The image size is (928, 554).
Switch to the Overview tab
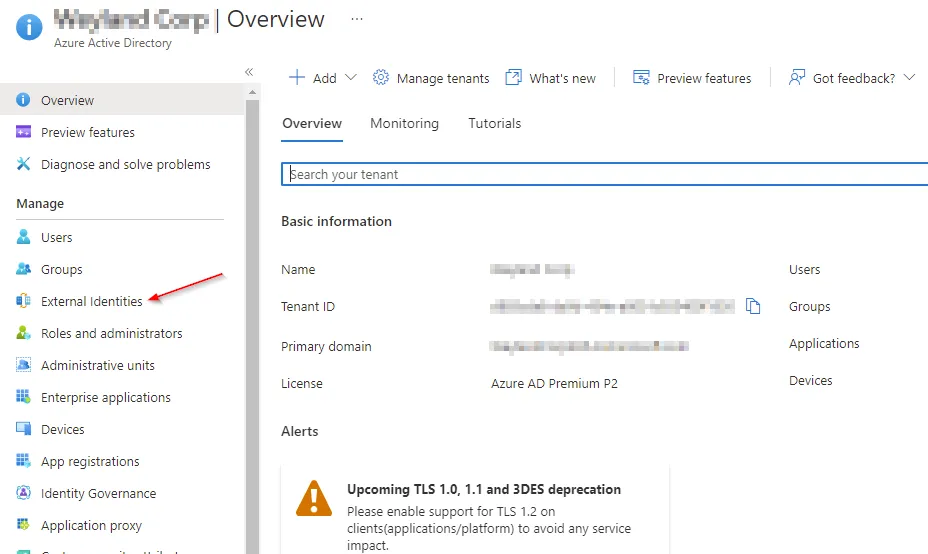click(x=312, y=123)
